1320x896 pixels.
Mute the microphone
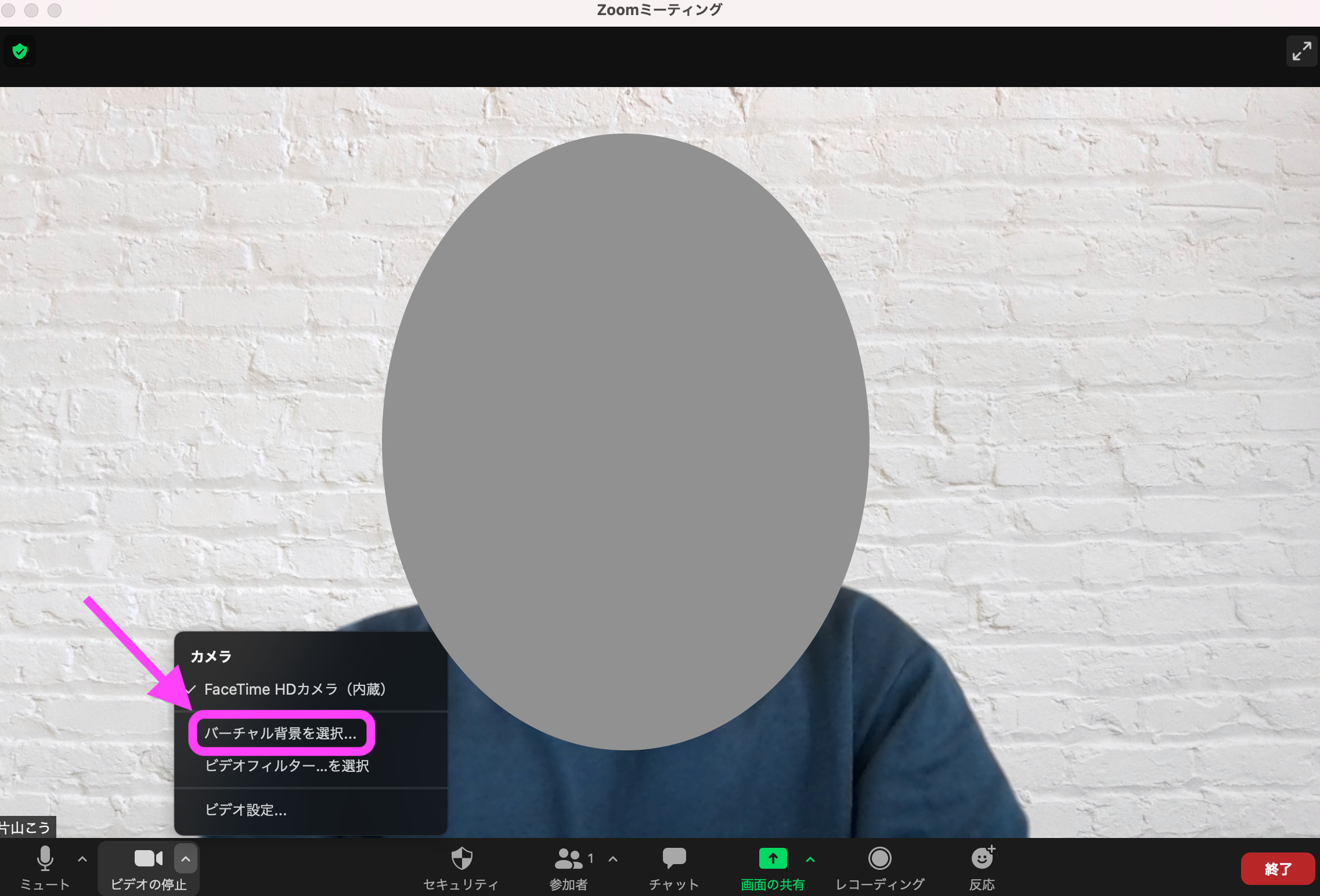coord(45,868)
